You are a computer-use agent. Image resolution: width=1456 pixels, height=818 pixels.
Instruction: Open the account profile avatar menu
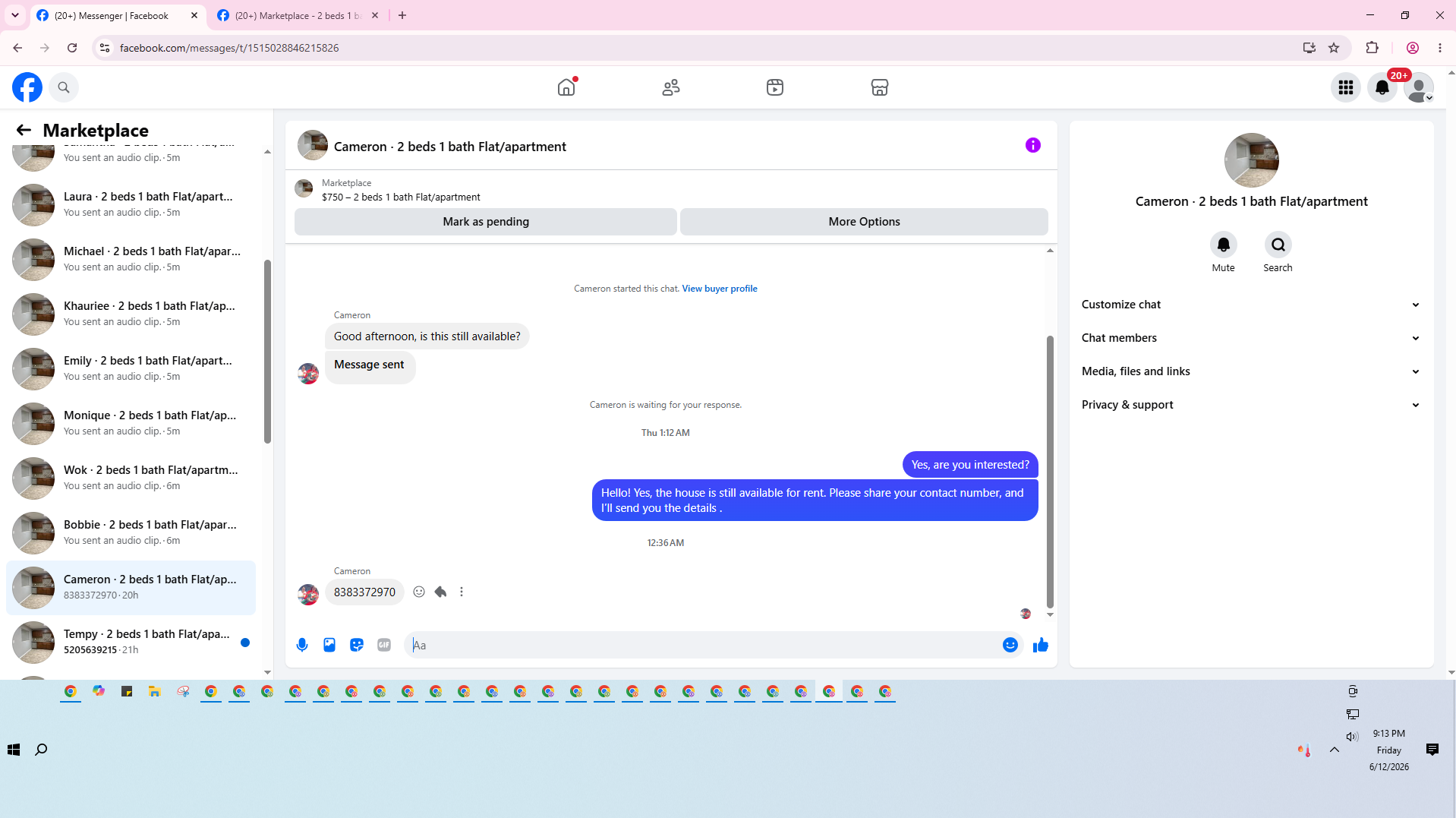[1418, 87]
